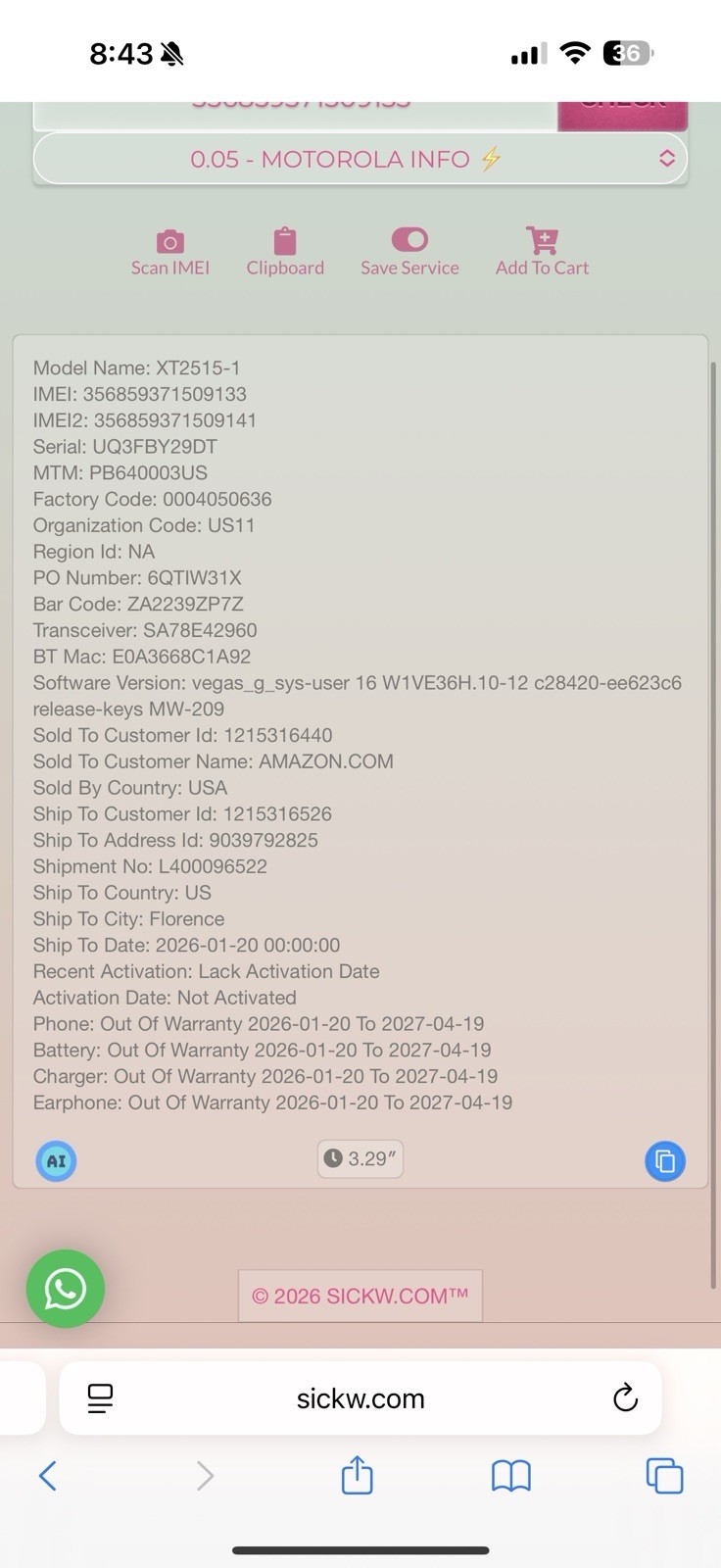This screenshot has height=1568, width=721.
Task: Tap the Scan IMEI camera icon
Action: tap(170, 242)
